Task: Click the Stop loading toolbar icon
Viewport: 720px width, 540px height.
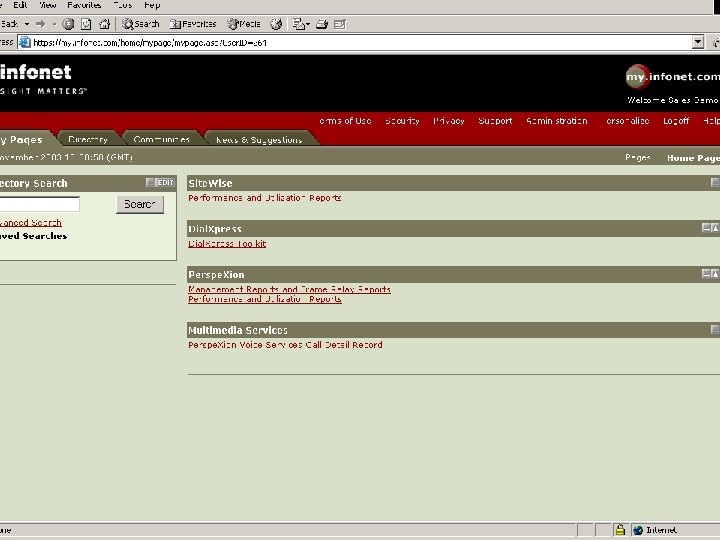Action: 68,24
